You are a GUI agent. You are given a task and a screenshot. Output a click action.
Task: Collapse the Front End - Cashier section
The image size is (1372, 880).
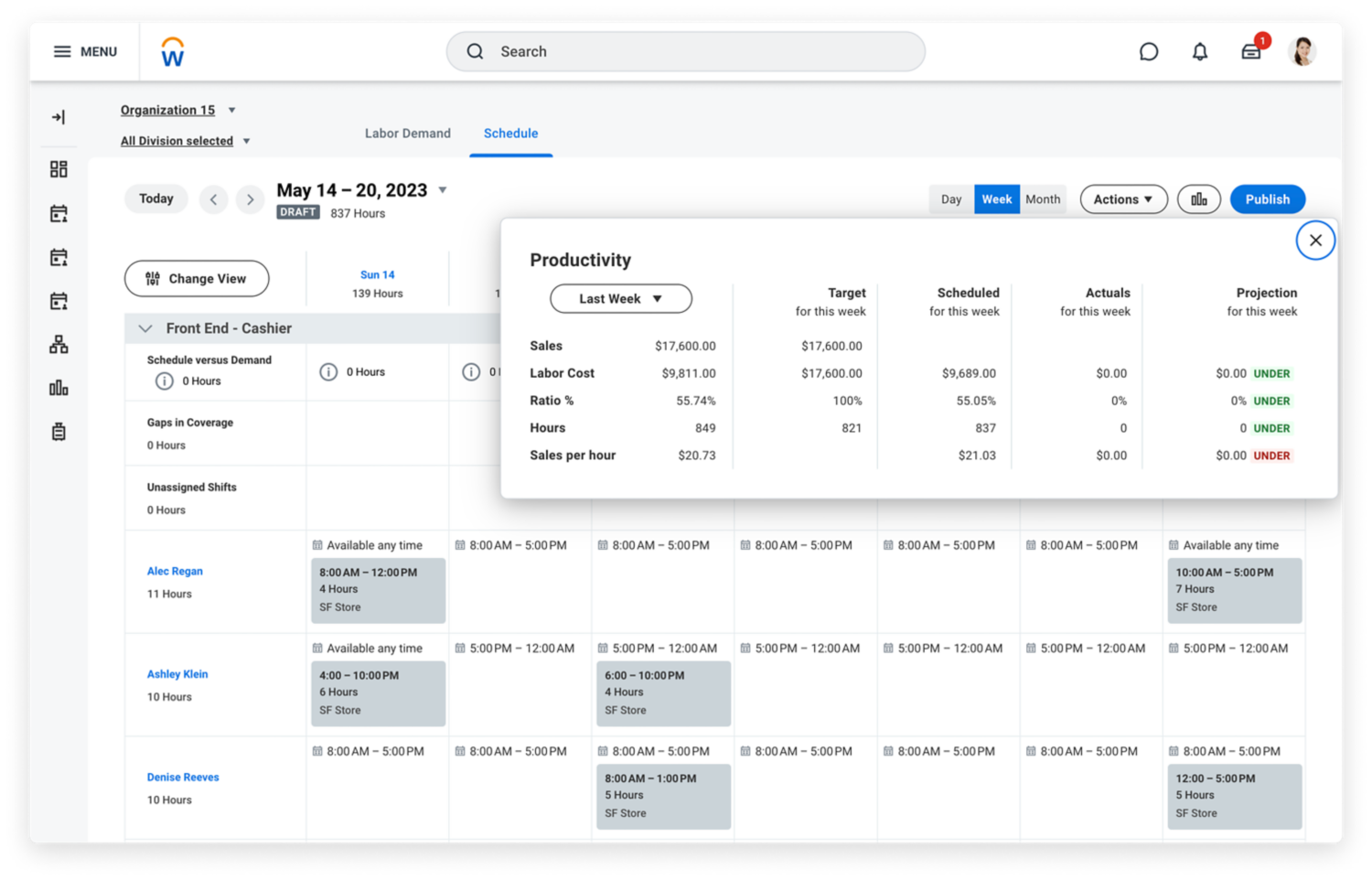pos(145,328)
